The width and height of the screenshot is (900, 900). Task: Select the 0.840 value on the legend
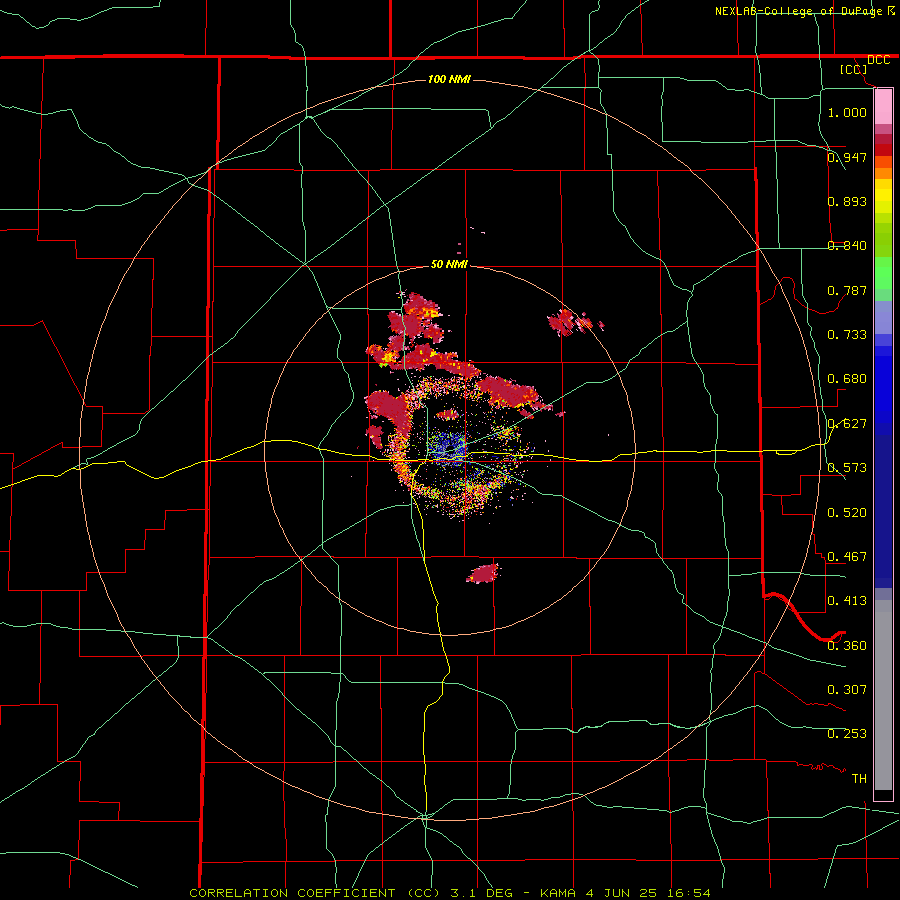[847, 246]
